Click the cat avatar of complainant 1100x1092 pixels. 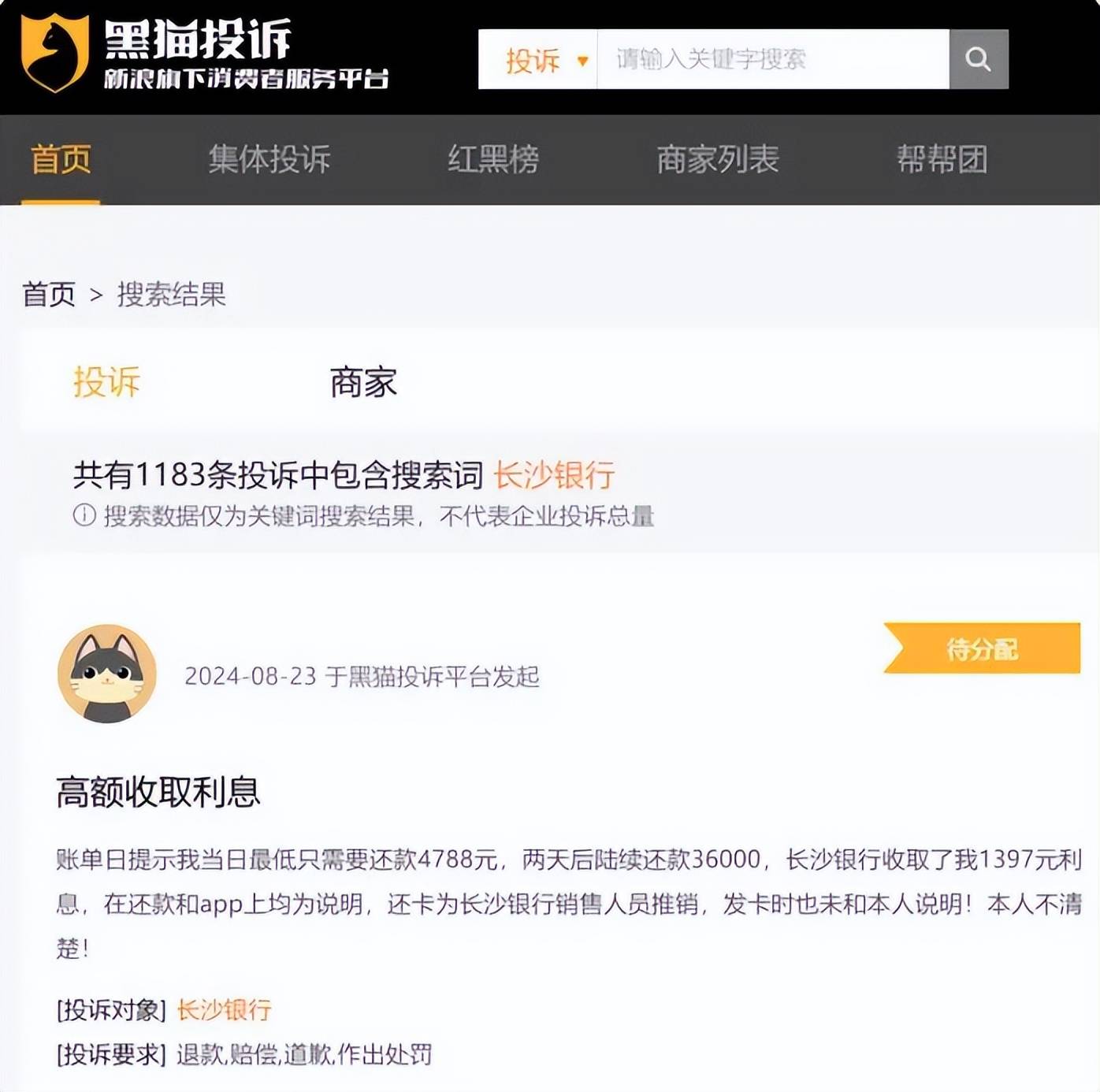pos(107,674)
